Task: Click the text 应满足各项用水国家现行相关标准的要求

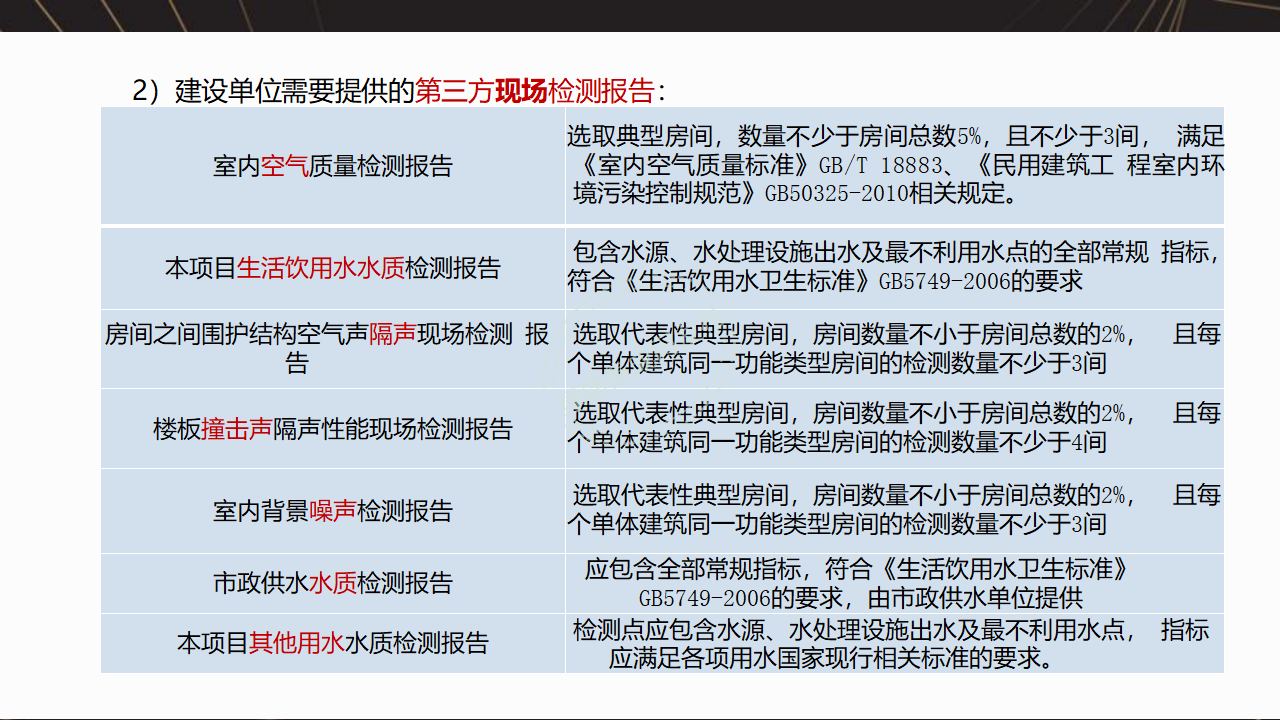Action: pos(830,659)
